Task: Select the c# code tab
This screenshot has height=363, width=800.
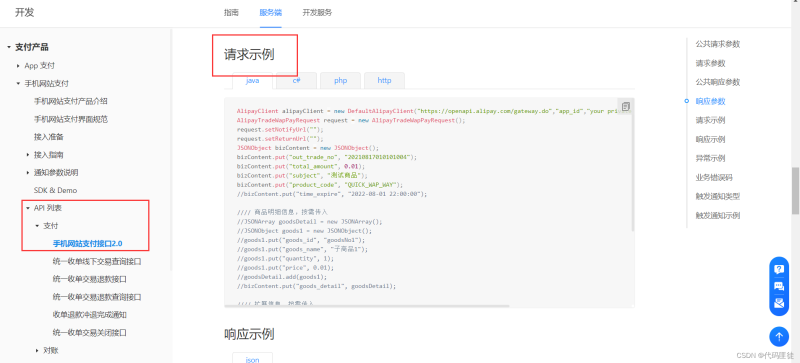Action: tap(296, 81)
